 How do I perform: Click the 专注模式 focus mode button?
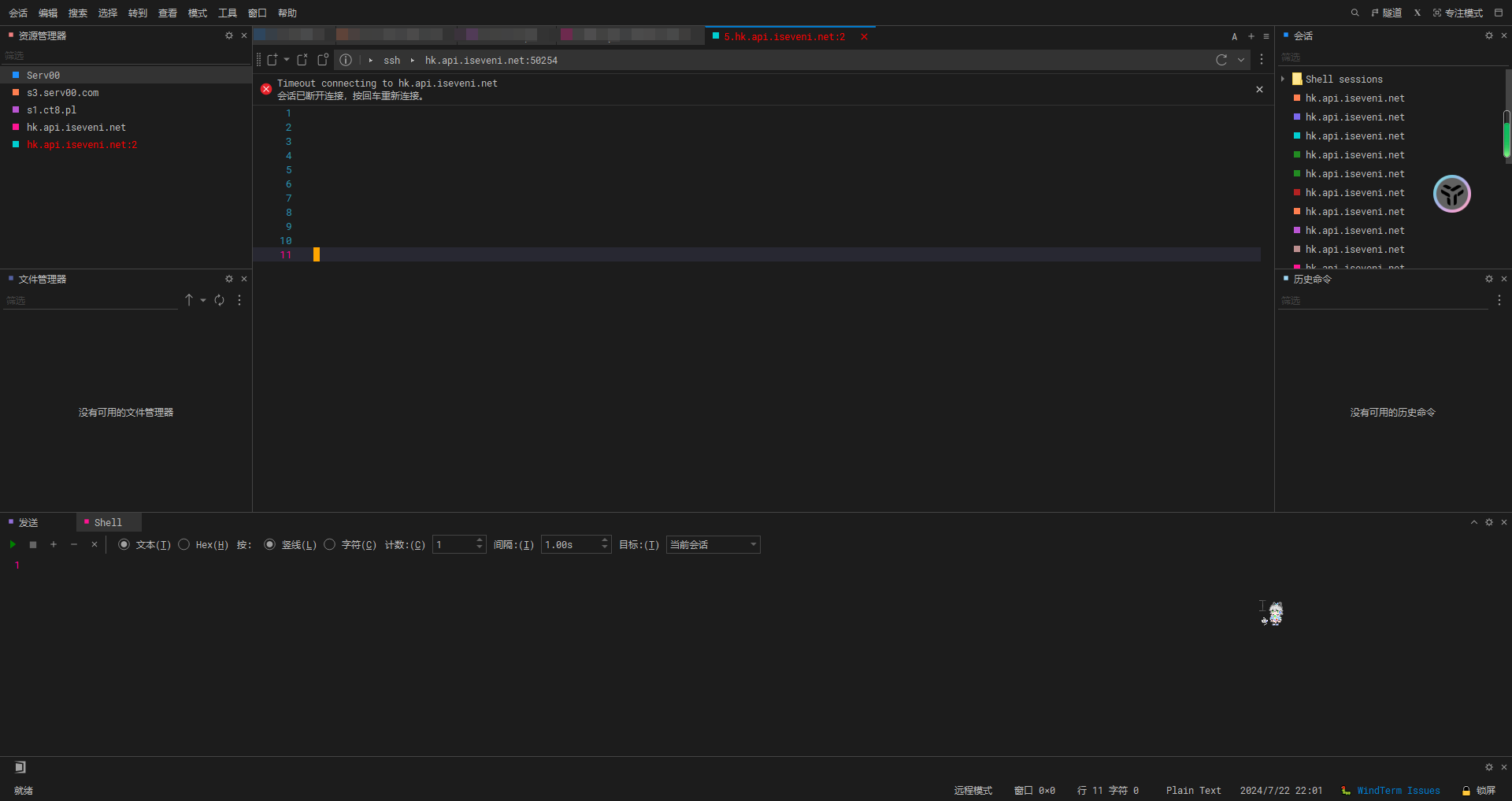(x=1458, y=13)
